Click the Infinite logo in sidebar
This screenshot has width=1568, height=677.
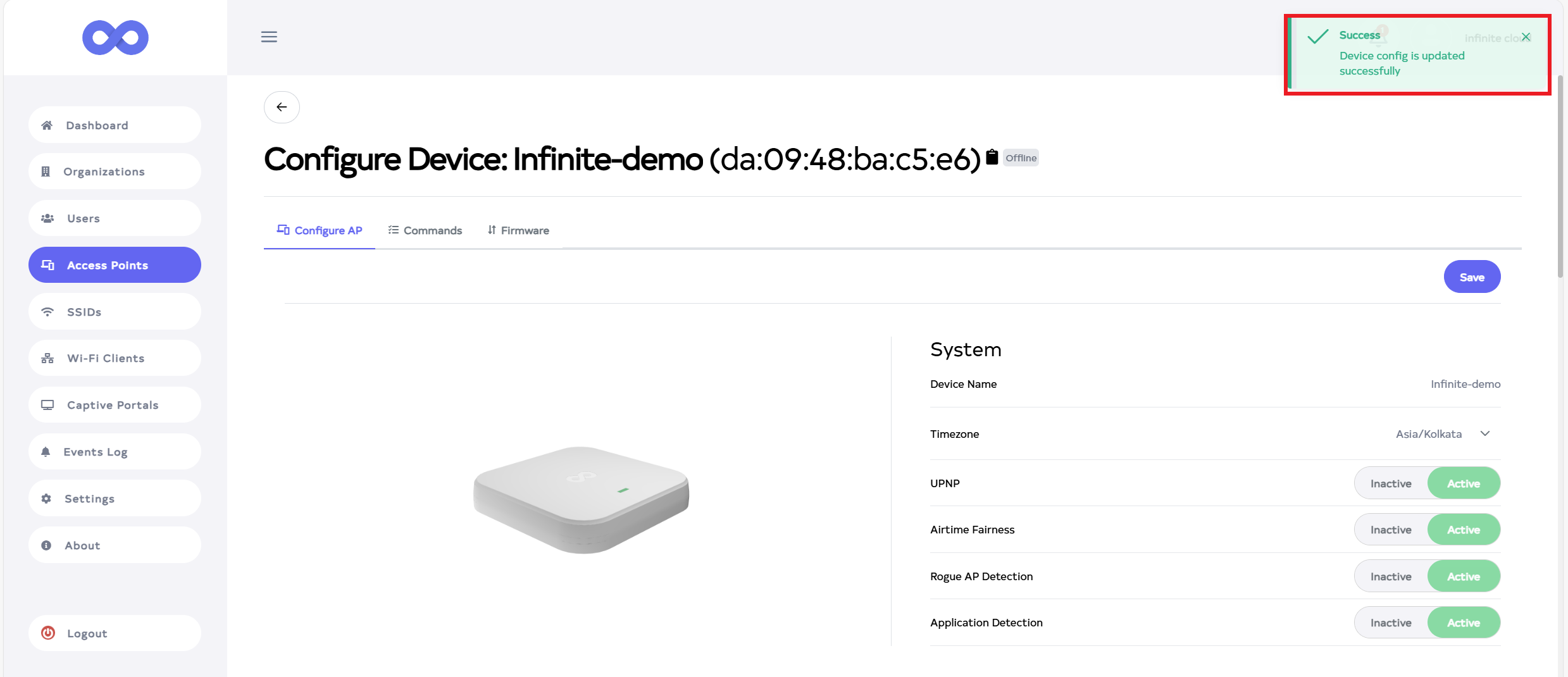coord(115,37)
